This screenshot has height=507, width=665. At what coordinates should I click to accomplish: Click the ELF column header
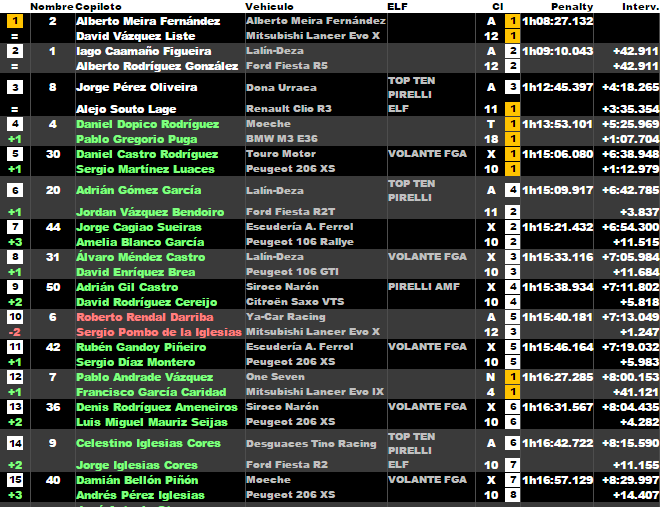pos(397,7)
